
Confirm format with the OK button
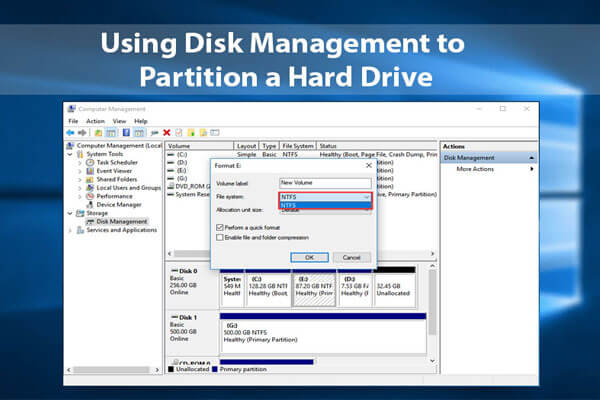pyautogui.click(x=310, y=258)
